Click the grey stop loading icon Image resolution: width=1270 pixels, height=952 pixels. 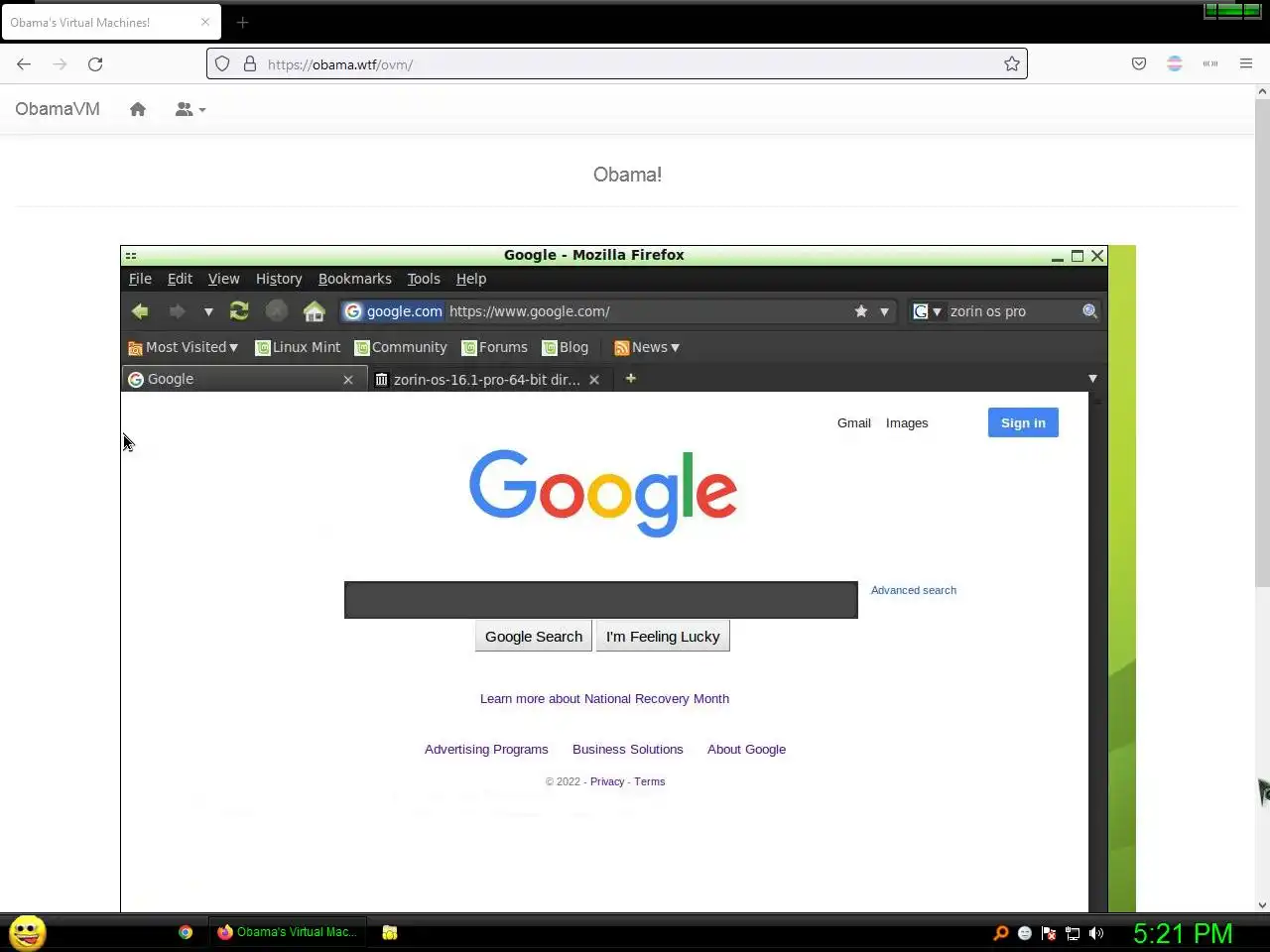[277, 311]
